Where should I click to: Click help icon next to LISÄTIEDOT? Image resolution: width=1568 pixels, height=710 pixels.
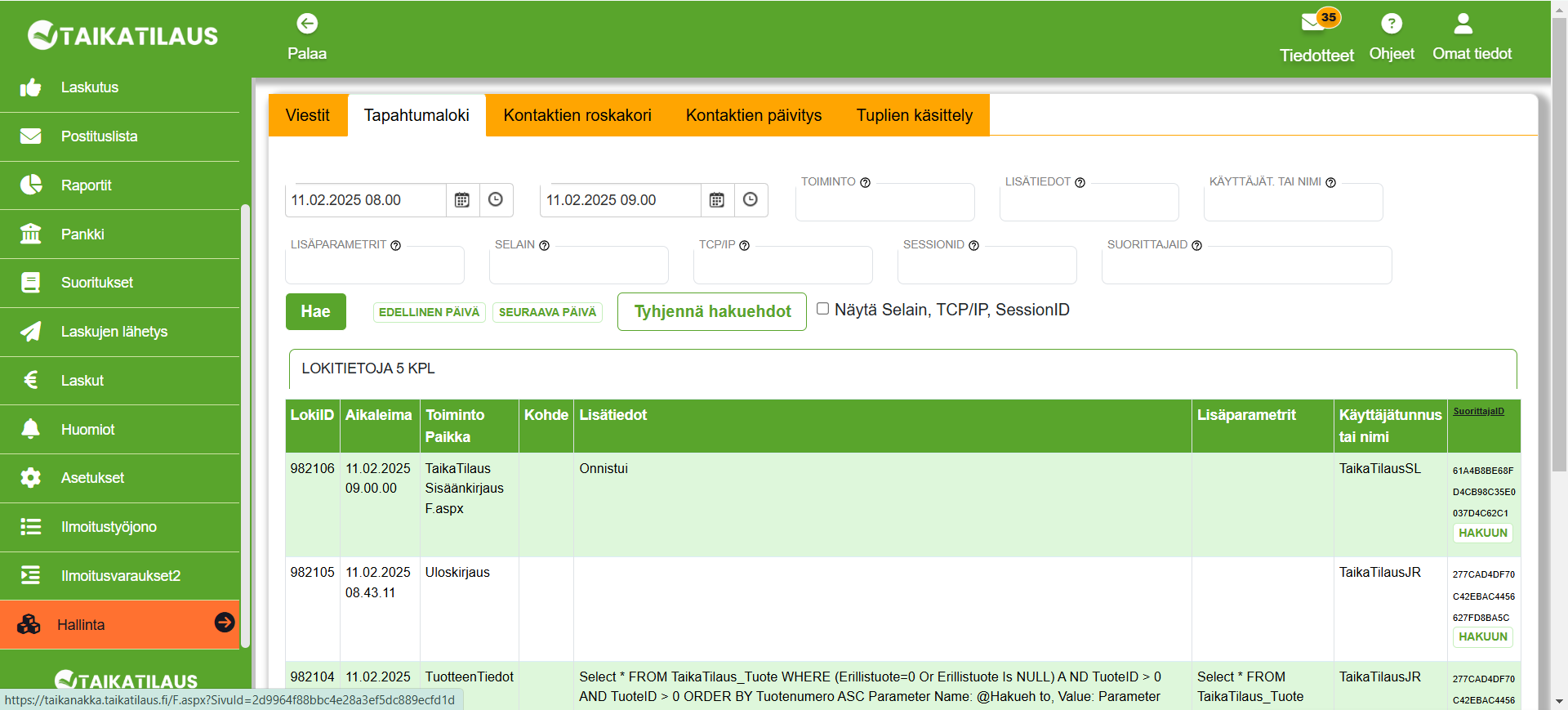(x=1080, y=182)
